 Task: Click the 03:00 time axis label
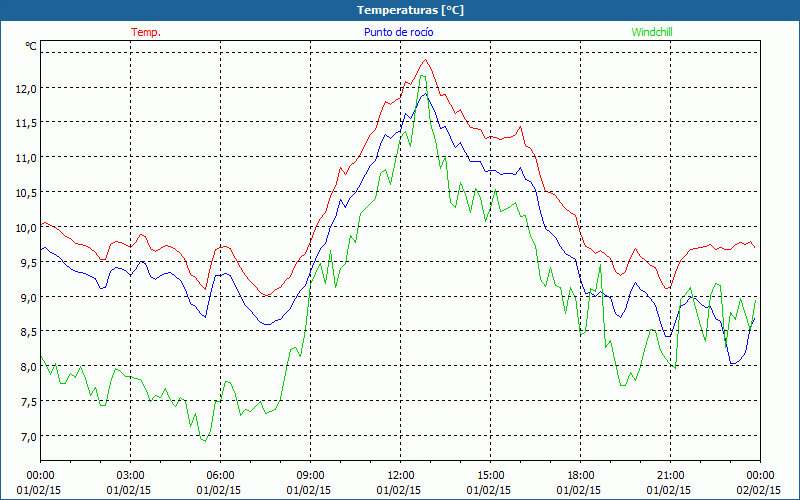coord(130,476)
